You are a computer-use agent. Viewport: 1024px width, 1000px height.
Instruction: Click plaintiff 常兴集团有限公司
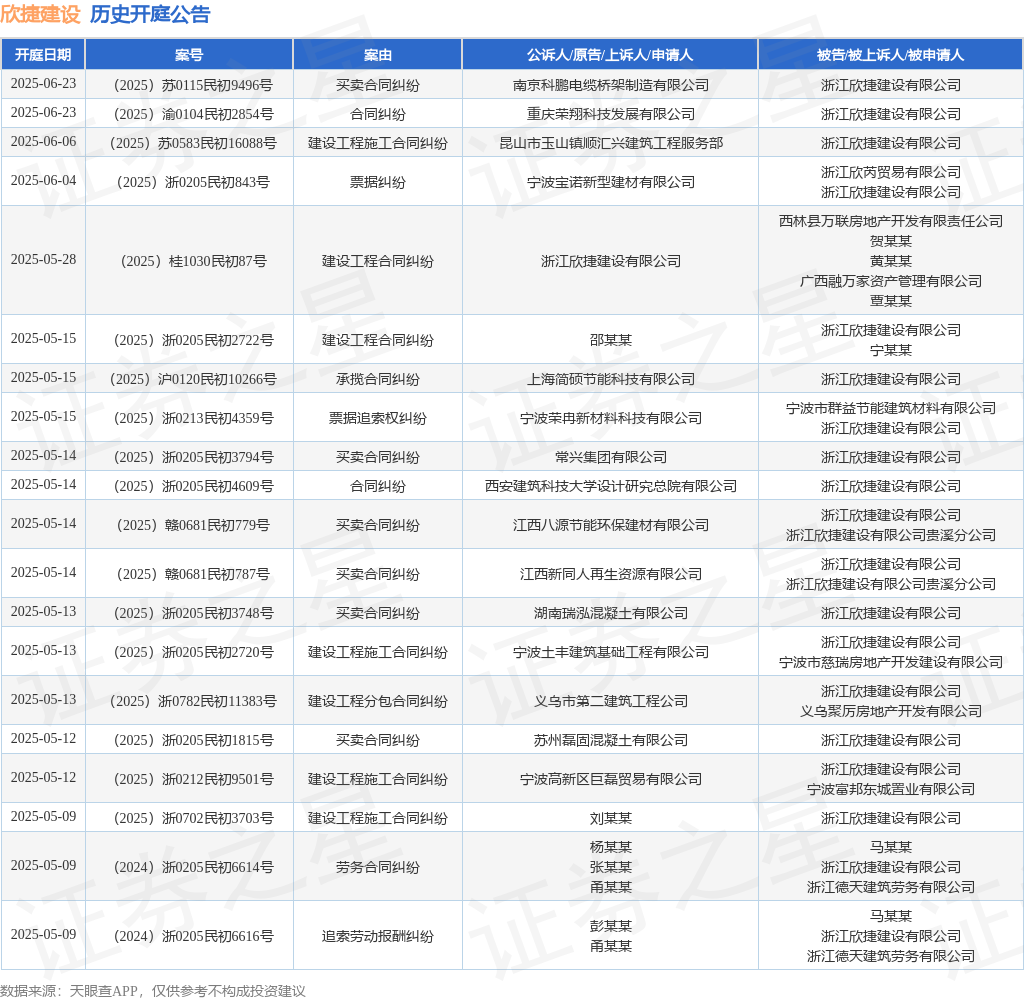coord(611,457)
